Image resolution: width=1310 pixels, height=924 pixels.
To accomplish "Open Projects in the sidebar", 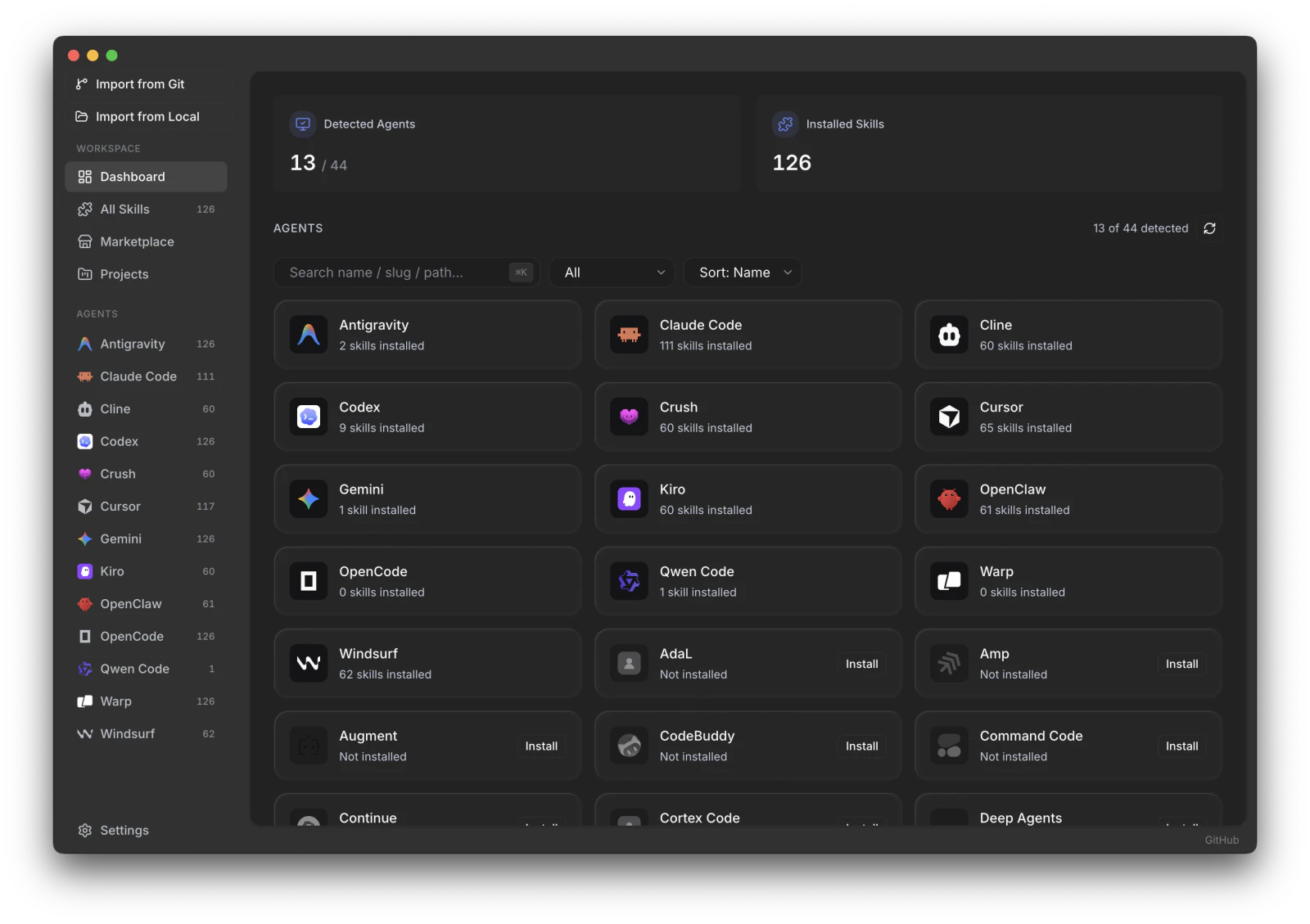I will [146, 274].
